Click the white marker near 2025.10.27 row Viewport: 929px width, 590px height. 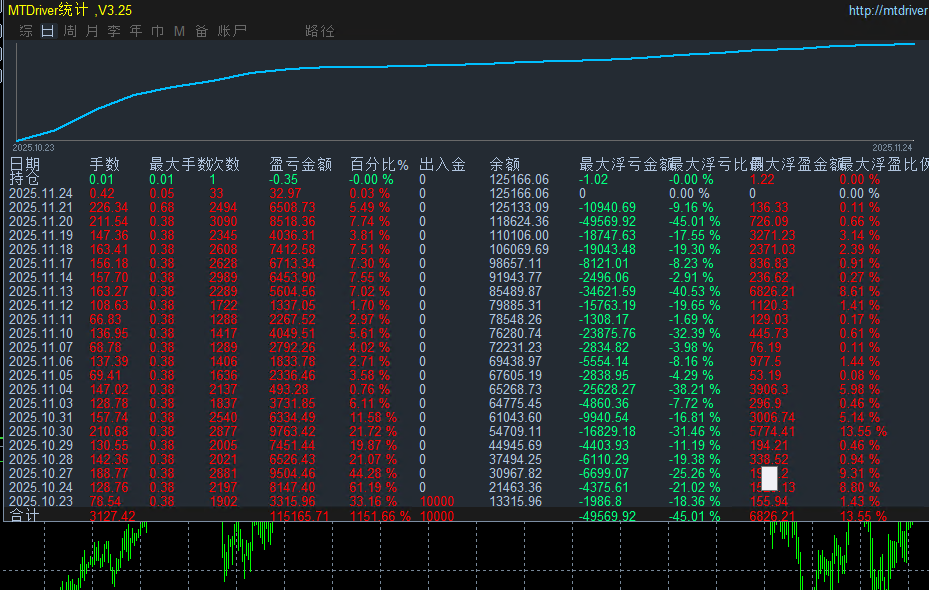tap(768, 479)
